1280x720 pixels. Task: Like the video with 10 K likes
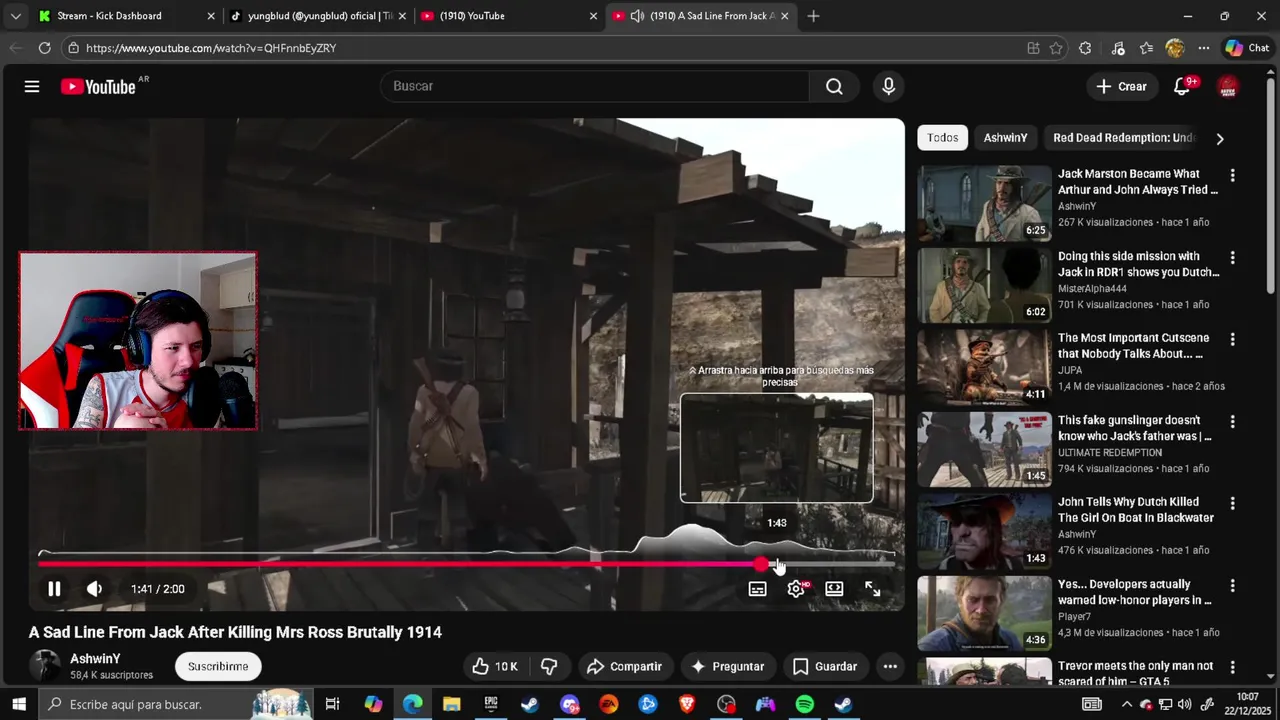tap(496, 666)
